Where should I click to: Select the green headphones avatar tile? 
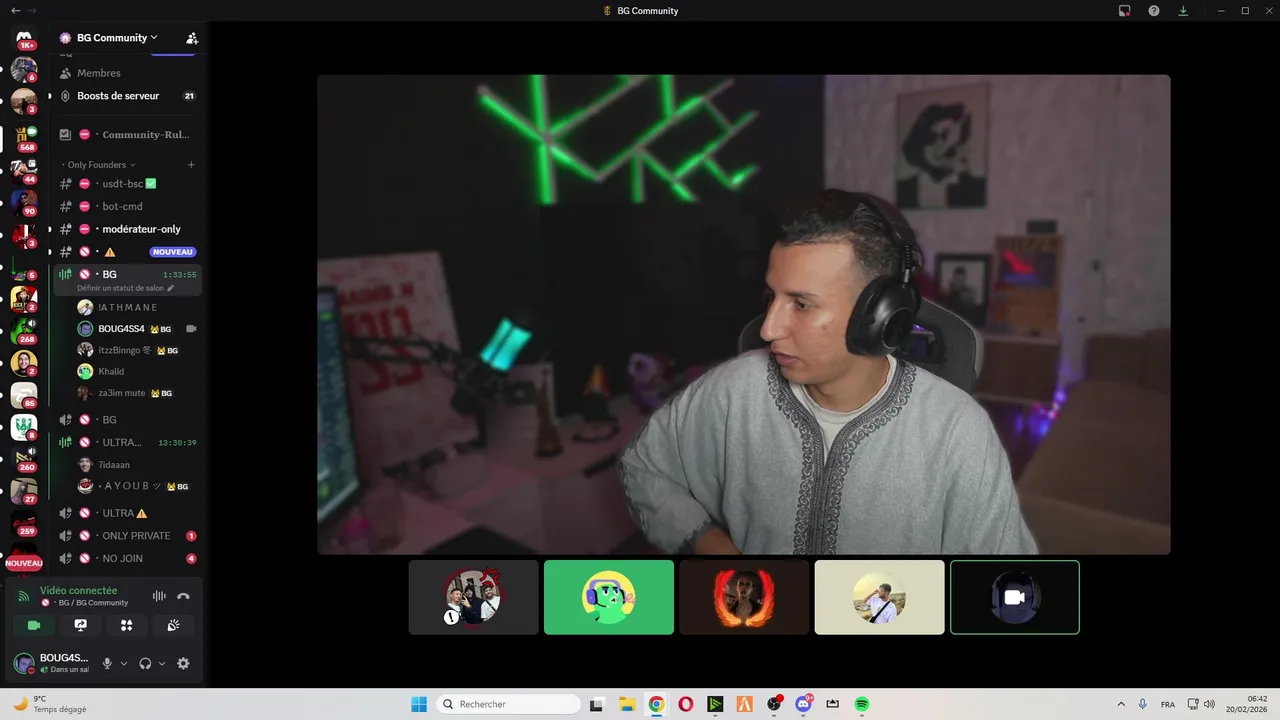coord(609,597)
